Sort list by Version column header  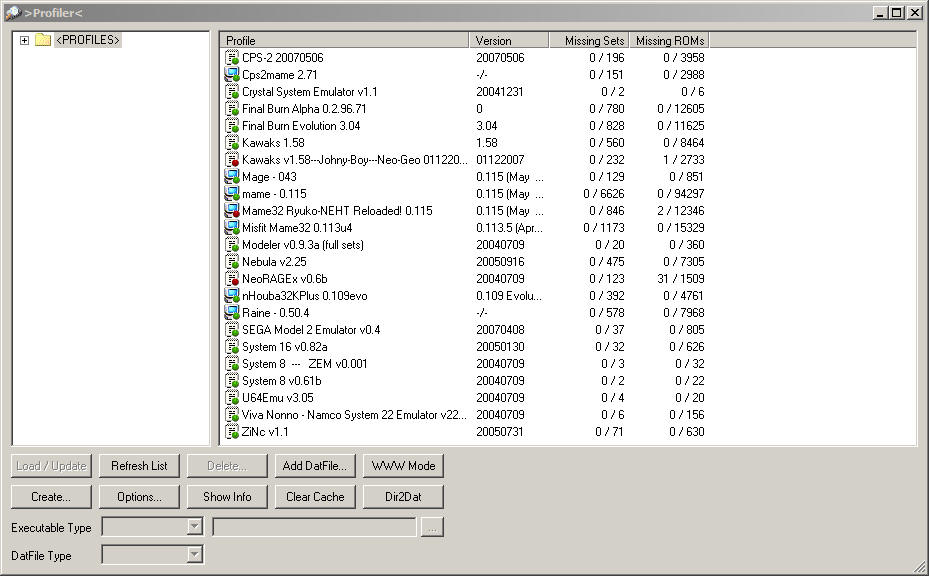509,40
